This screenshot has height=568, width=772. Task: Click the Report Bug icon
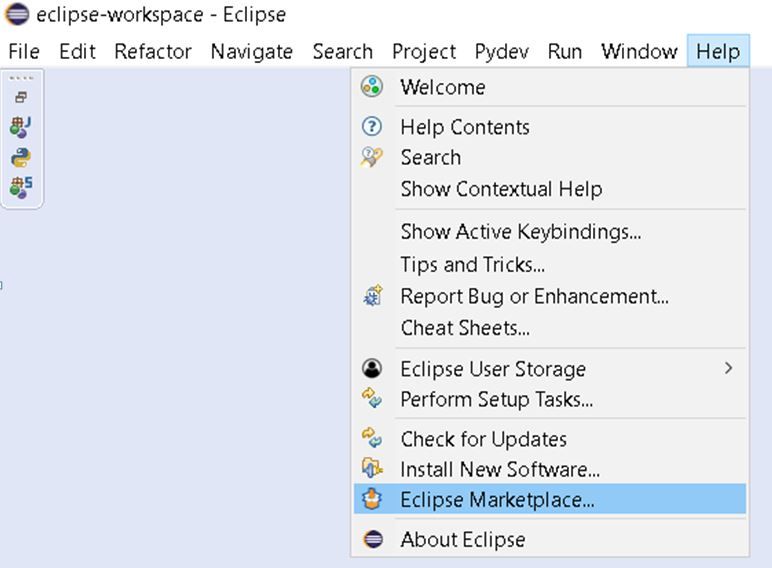[x=373, y=296]
